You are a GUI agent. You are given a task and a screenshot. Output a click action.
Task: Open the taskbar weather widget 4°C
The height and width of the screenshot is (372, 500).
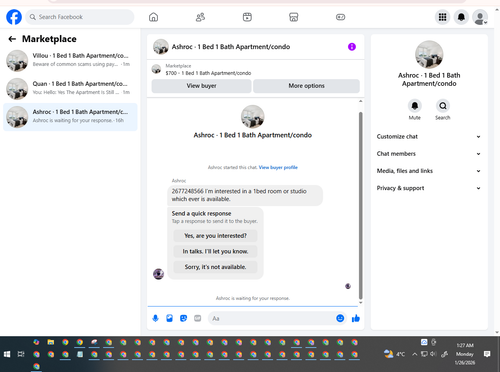394,354
